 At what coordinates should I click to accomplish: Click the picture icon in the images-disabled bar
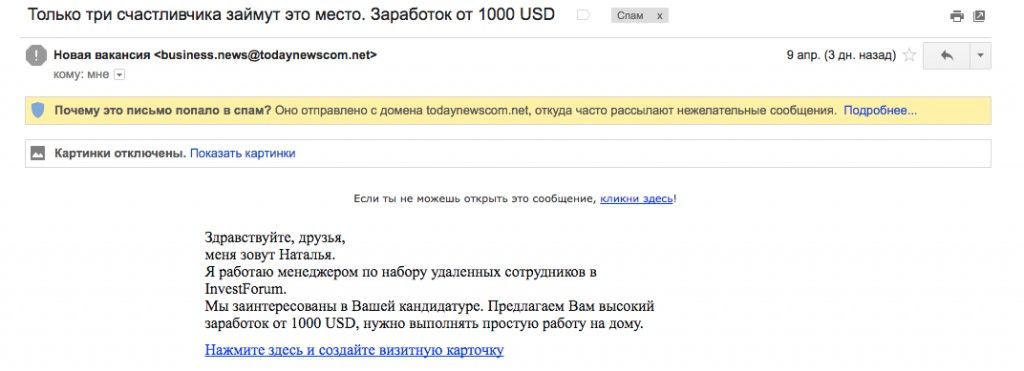[x=38, y=153]
